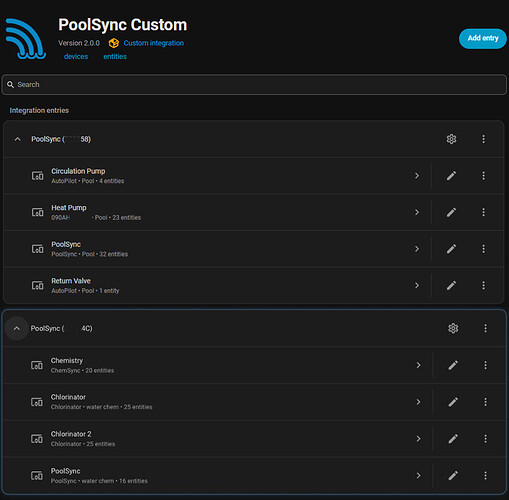This screenshot has height=500, width=509.
Task: Open Chlorinator 2 device chevron
Action: [418, 439]
